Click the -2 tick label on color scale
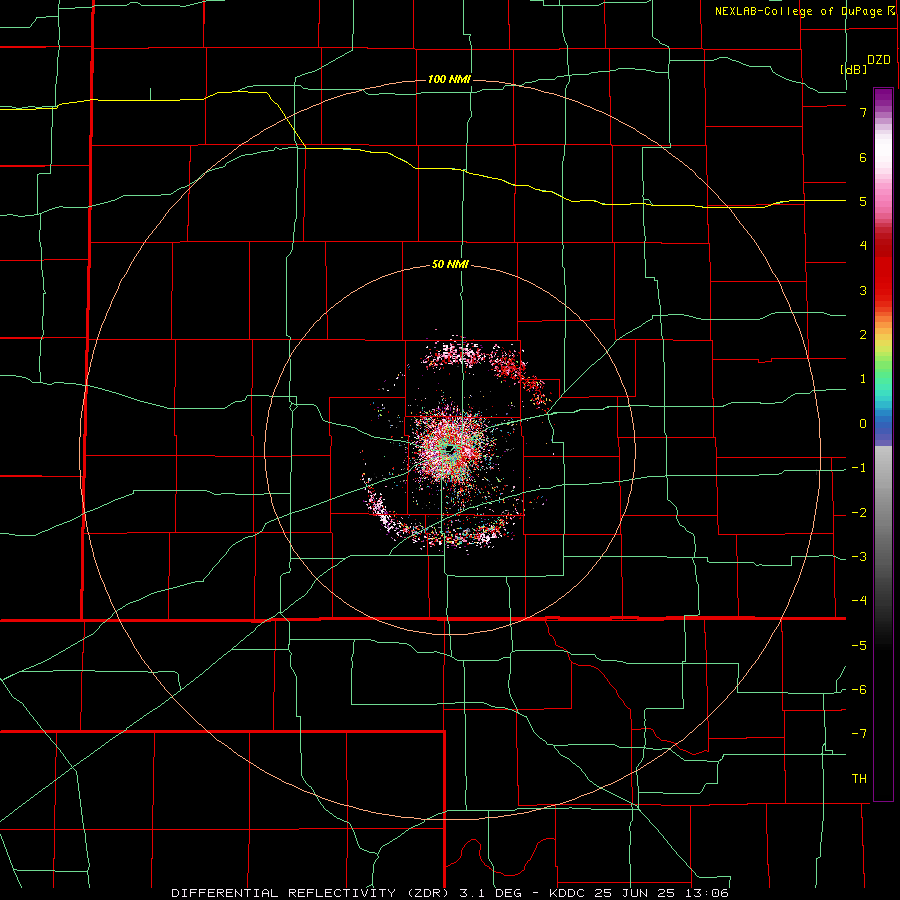Image resolution: width=900 pixels, height=900 pixels. click(x=859, y=513)
